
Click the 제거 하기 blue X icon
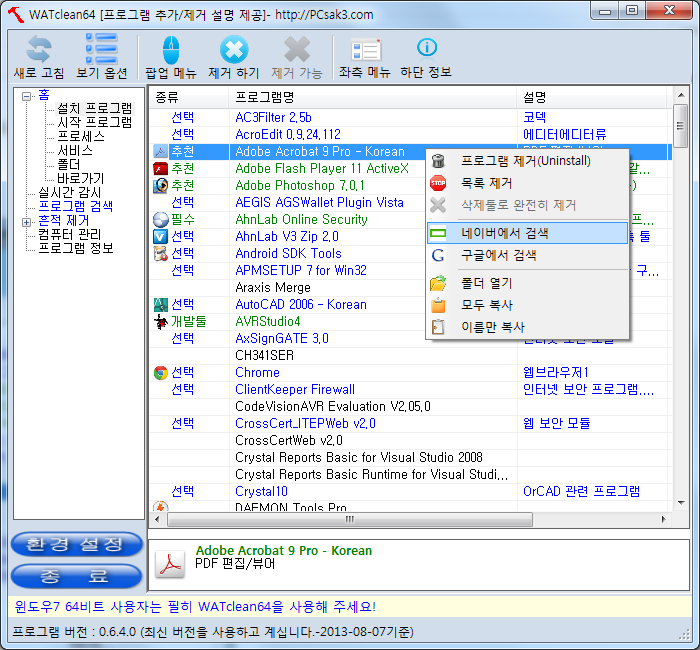(x=234, y=50)
